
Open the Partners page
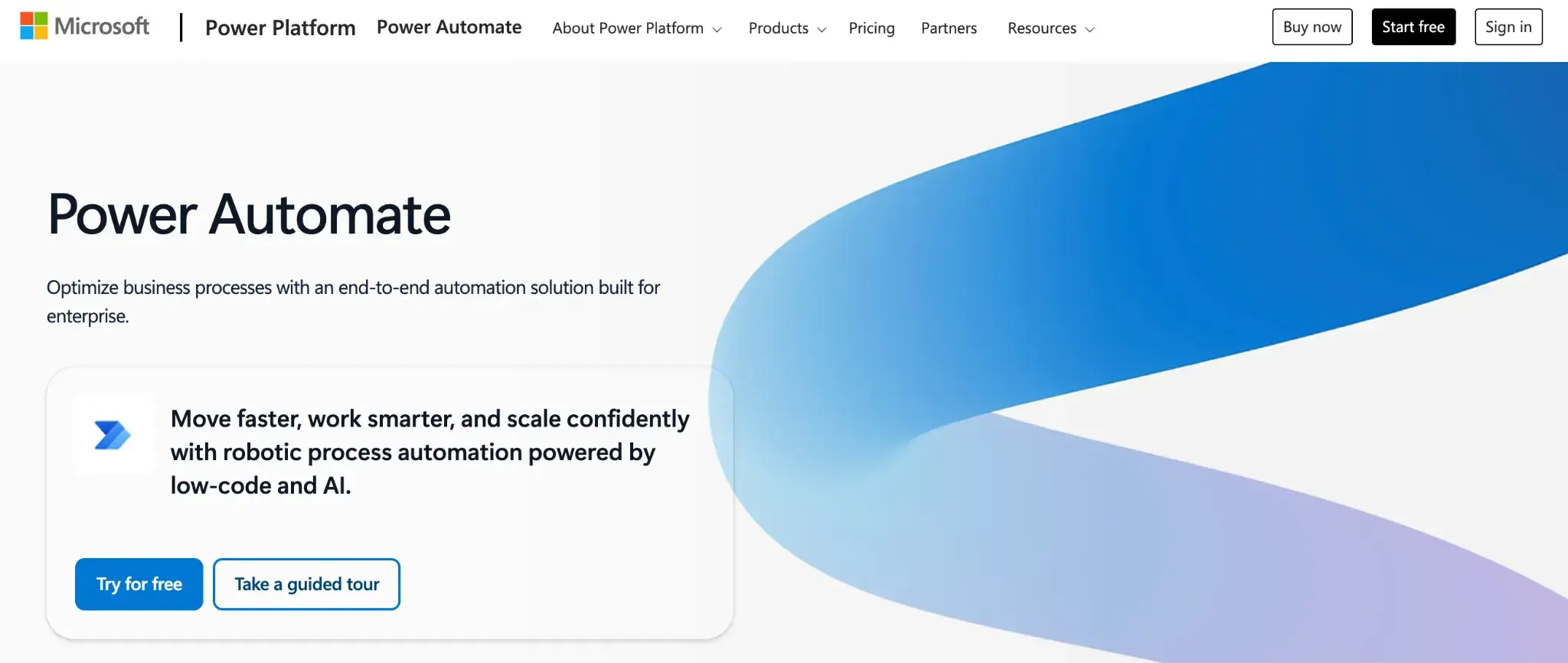(949, 28)
